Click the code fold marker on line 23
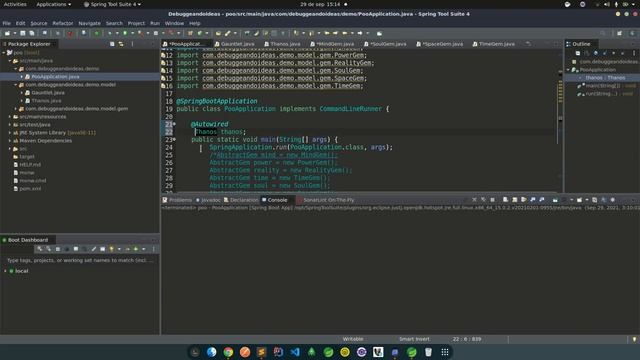Viewport: 640px width, 360px height. pyautogui.click(x=174, y=139)
